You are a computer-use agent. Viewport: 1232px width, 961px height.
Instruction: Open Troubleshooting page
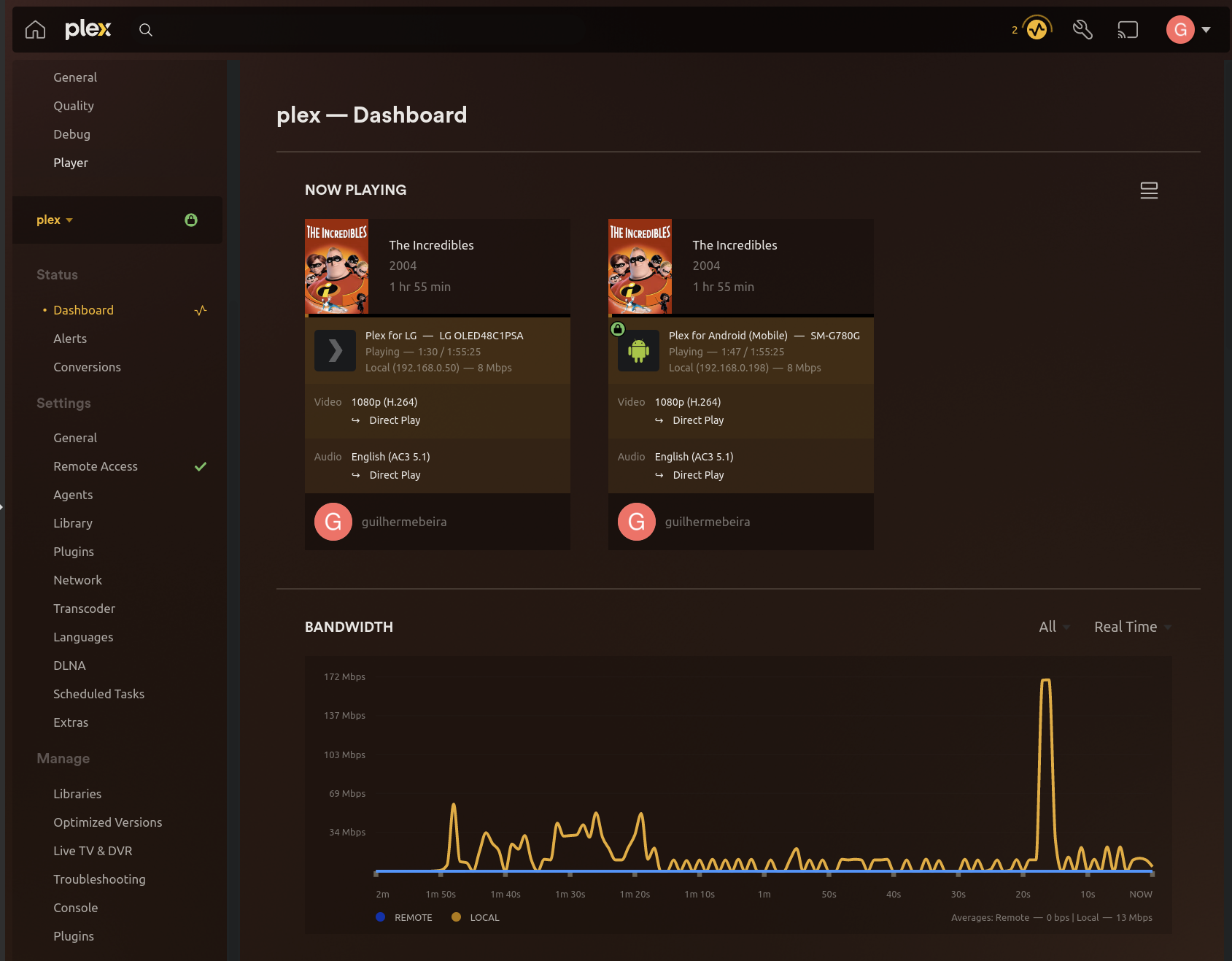tap(99, 879)
